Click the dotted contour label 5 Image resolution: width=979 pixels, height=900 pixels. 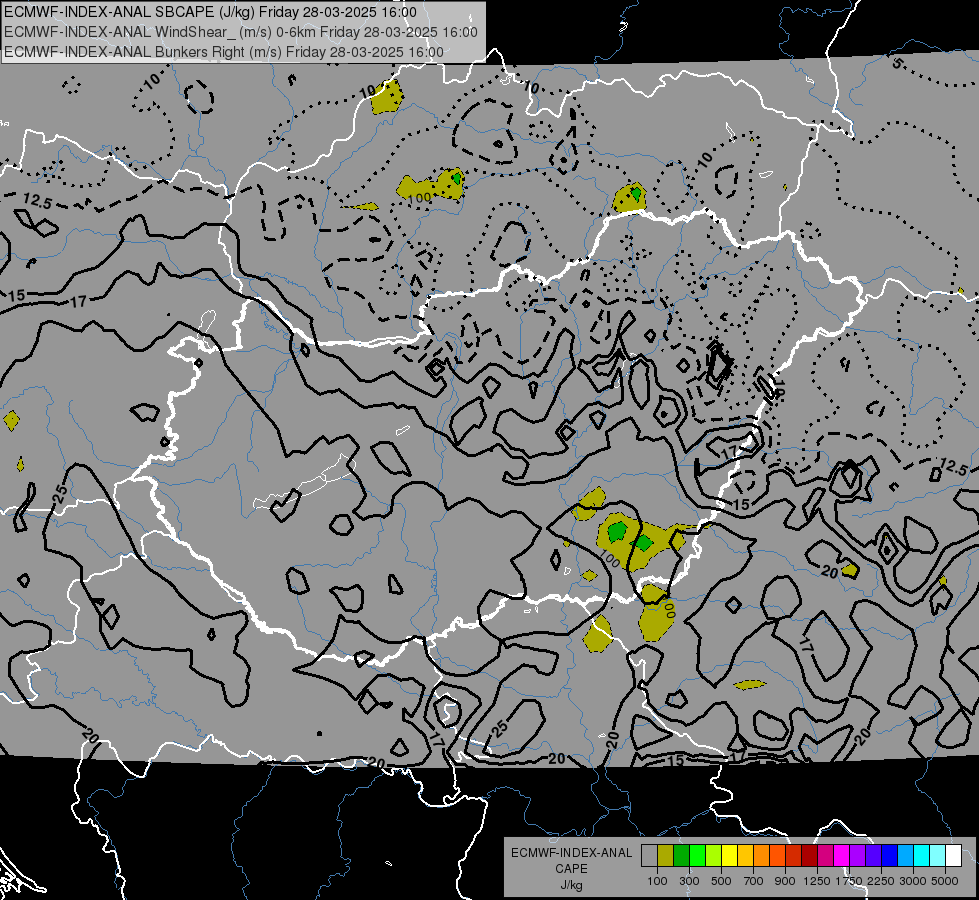click(897, 63)
